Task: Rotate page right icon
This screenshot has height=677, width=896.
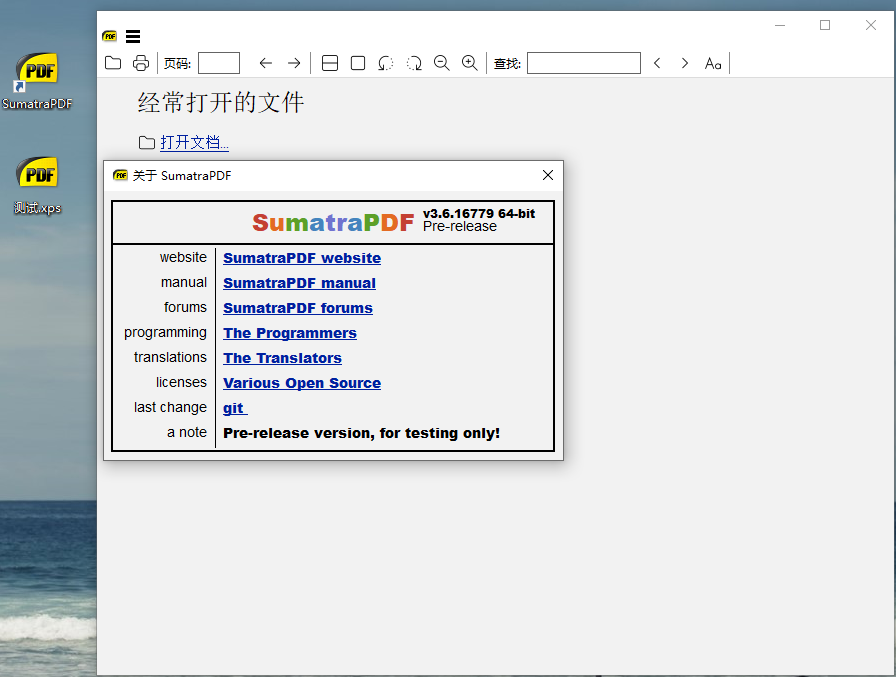Action: pyautogui.click(x=414, y=63)
